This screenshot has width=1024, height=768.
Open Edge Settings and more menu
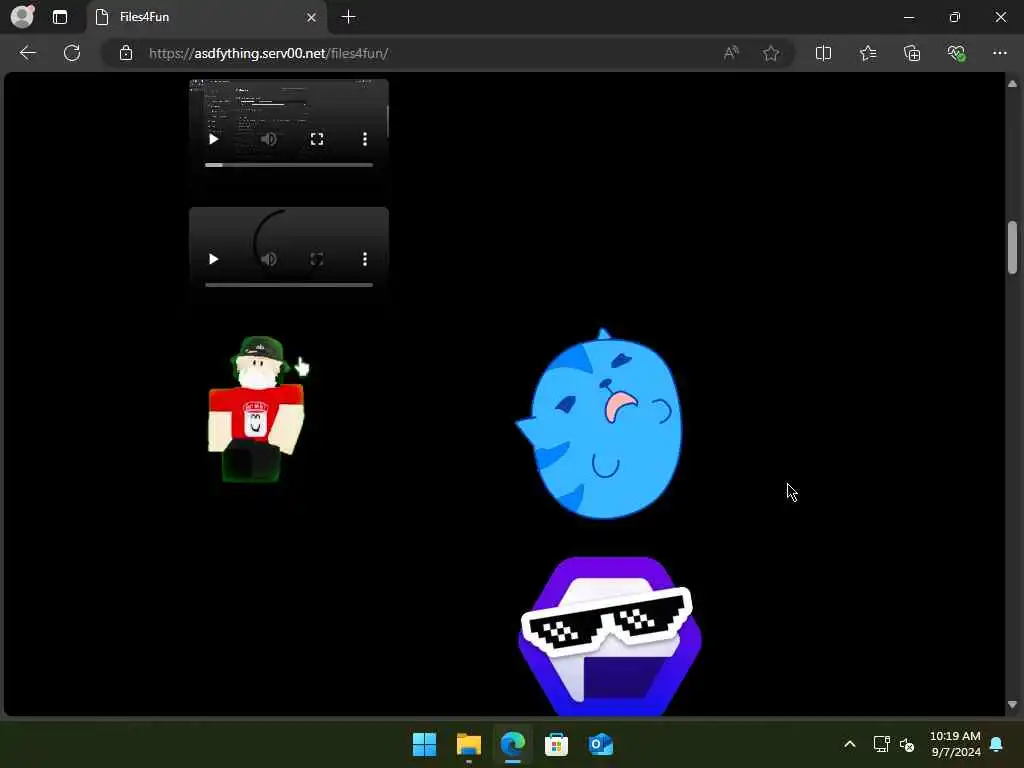point(1000,53)
